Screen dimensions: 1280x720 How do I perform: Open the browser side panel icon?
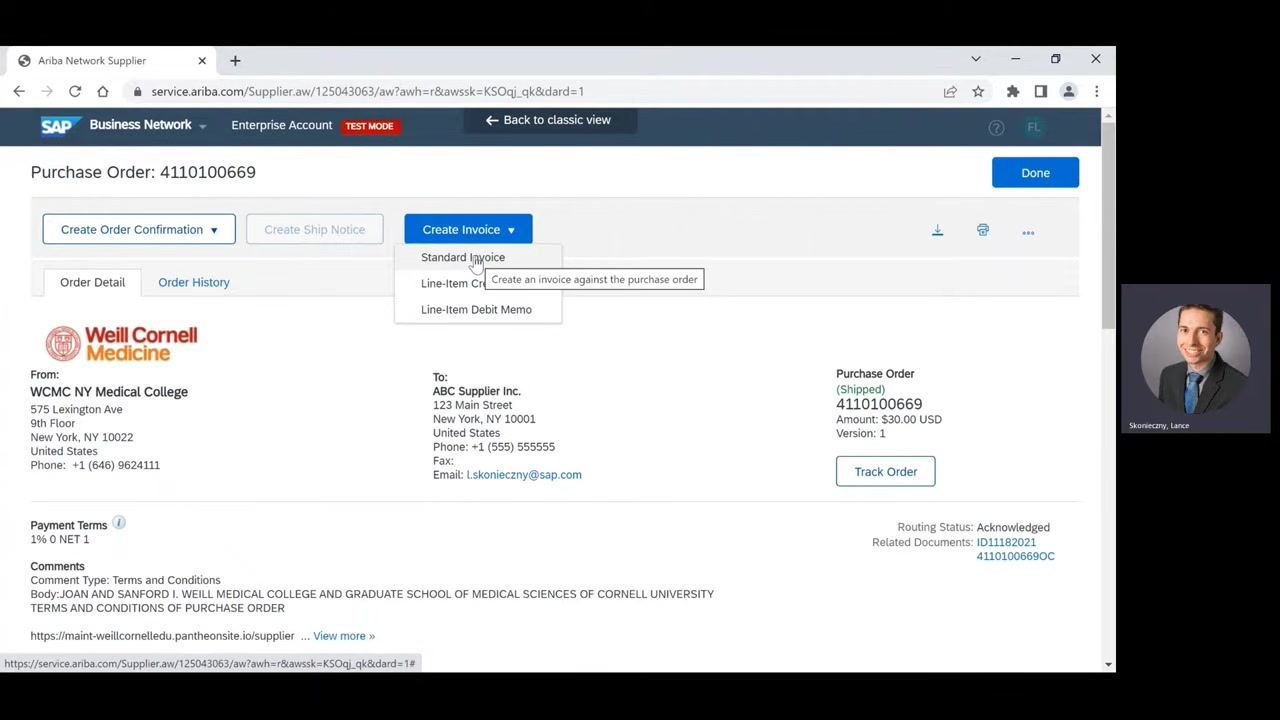coord(1041,91)
